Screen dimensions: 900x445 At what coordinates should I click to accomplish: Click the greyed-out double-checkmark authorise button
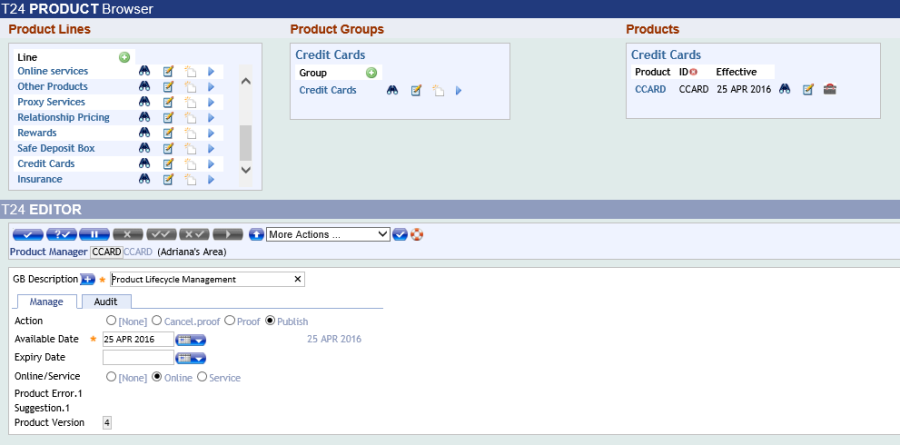click(161, 234)
